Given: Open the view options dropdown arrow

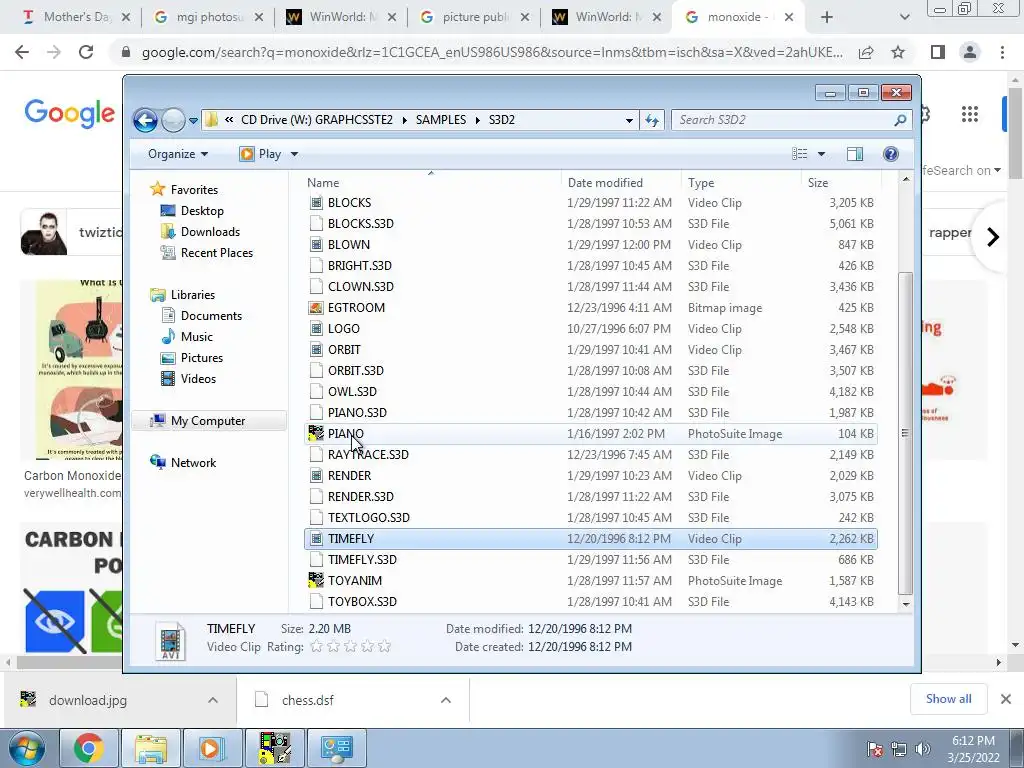Looking at the screenshot, I should pos(822,153).
